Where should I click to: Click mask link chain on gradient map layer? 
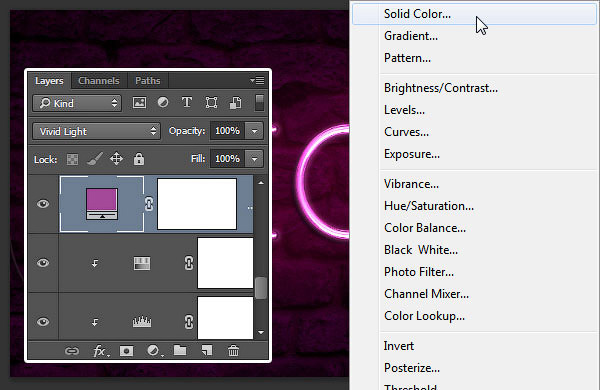(189, 263)
